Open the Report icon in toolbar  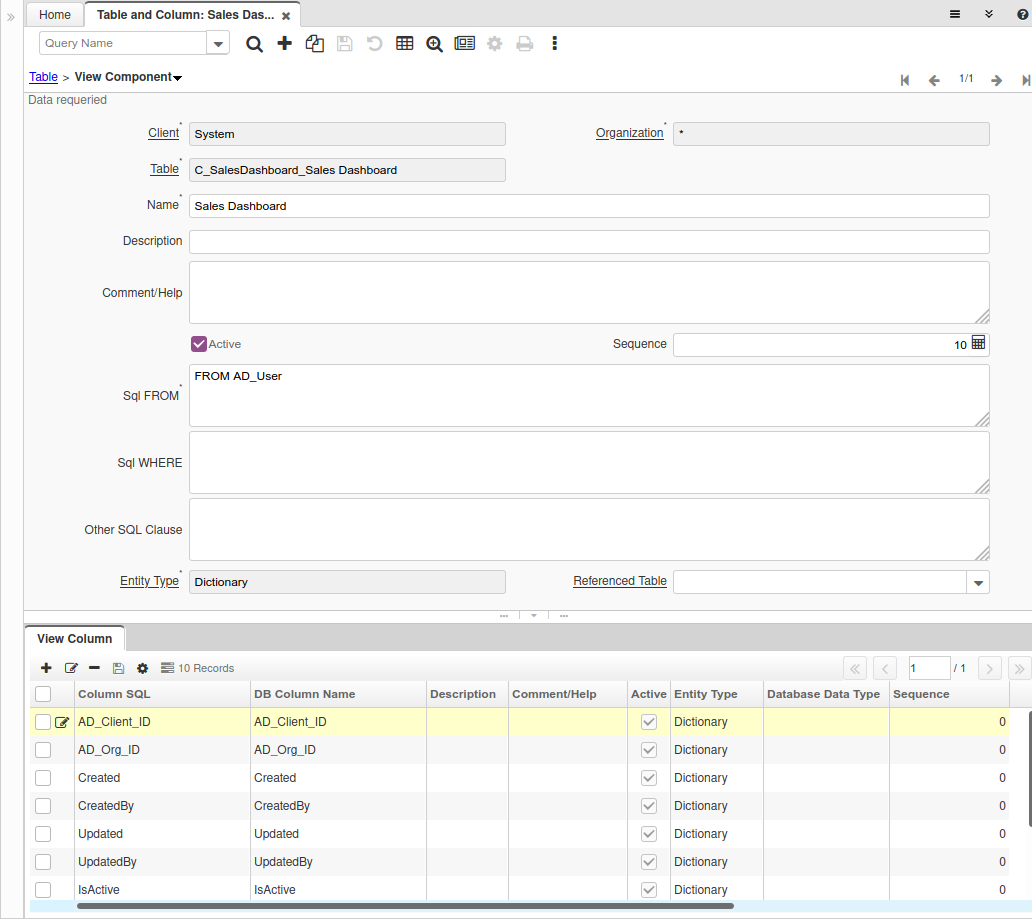[x=465, y=44]
